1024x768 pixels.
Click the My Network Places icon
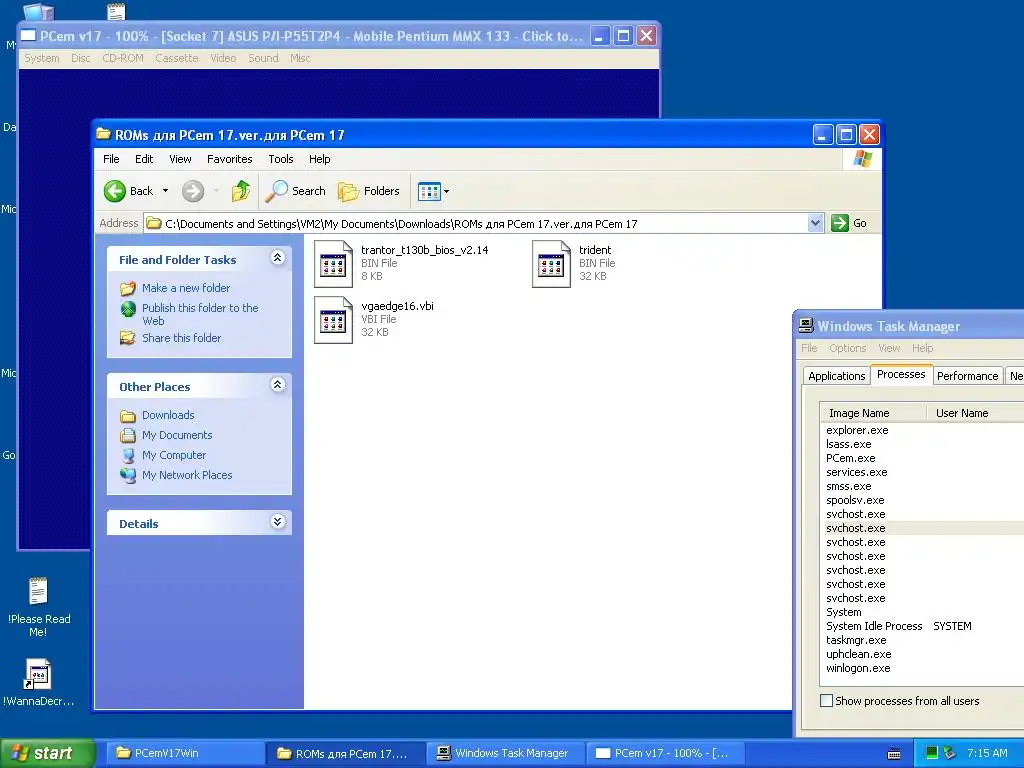coord(128,475)
